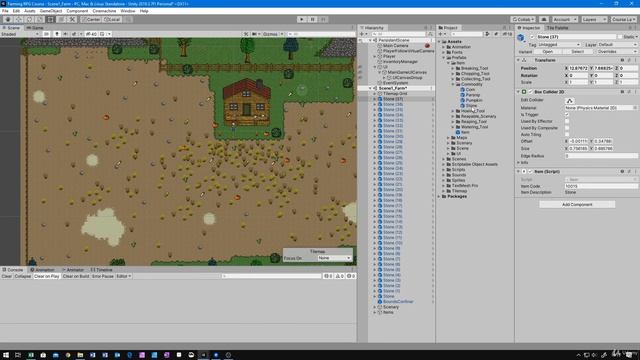Image resolution: width=640 pixels, height=360 pixels.
Task: Select the Rotate tool in toolbar
Action: [x=29, y=19]
